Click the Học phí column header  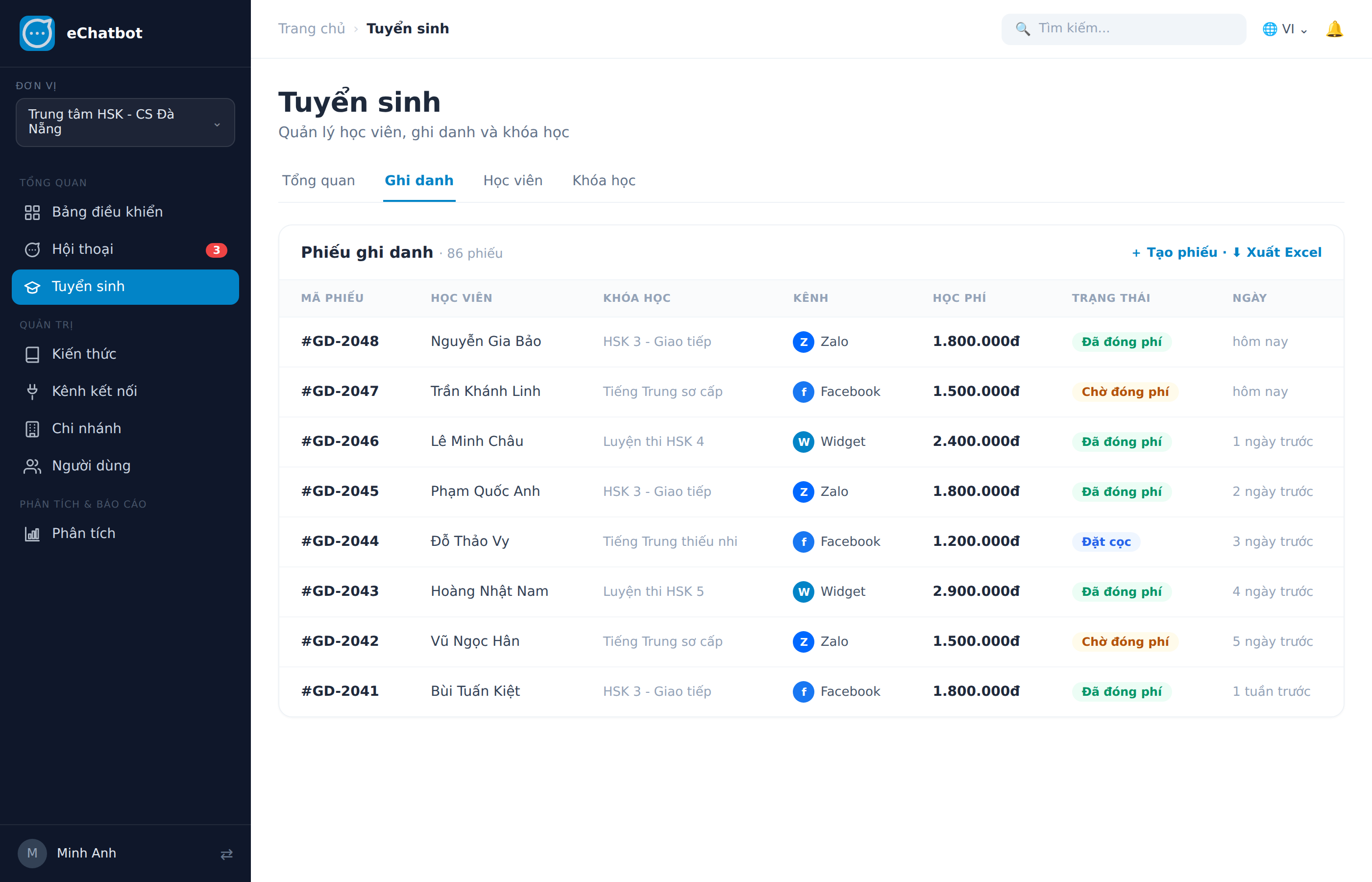959,298
